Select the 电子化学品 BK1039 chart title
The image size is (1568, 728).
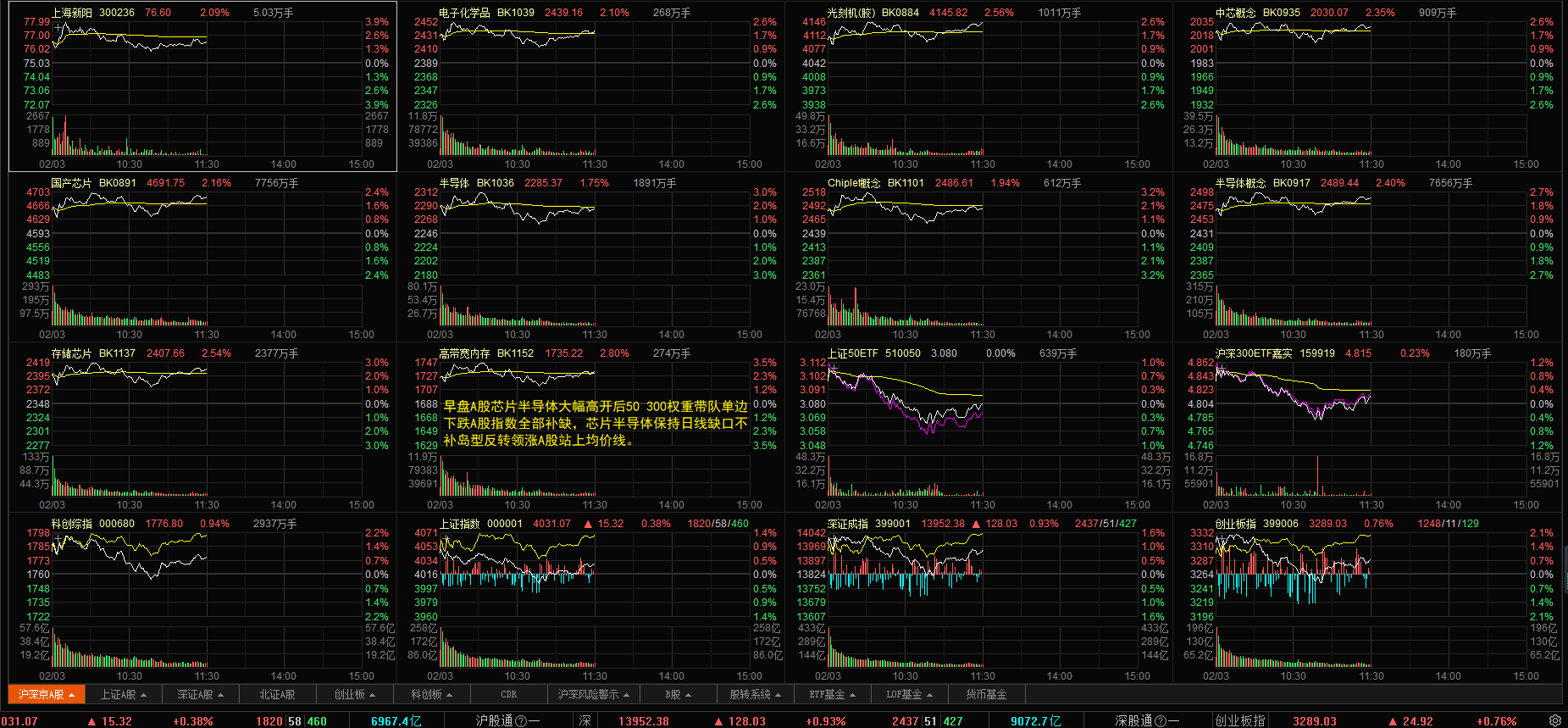pos(486,13)
